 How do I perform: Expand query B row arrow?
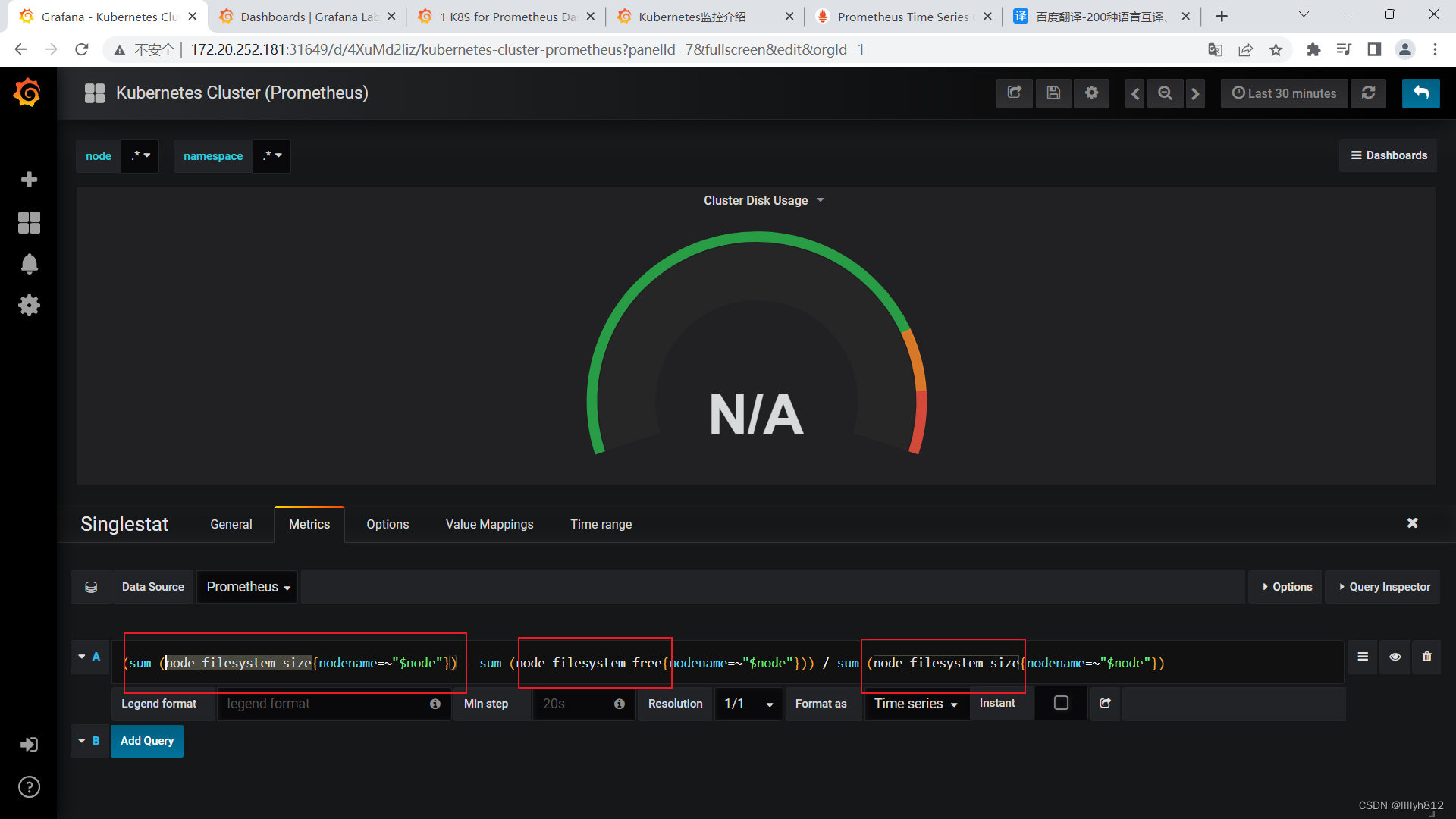point(81,741)
